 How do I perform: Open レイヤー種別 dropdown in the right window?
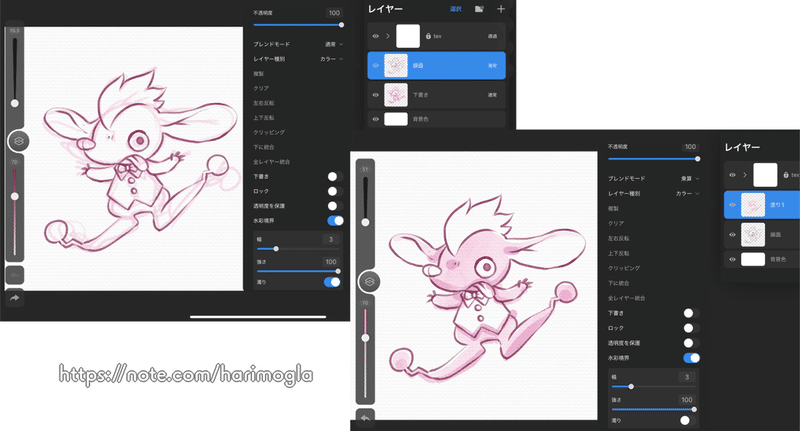[x=687, y=193]
